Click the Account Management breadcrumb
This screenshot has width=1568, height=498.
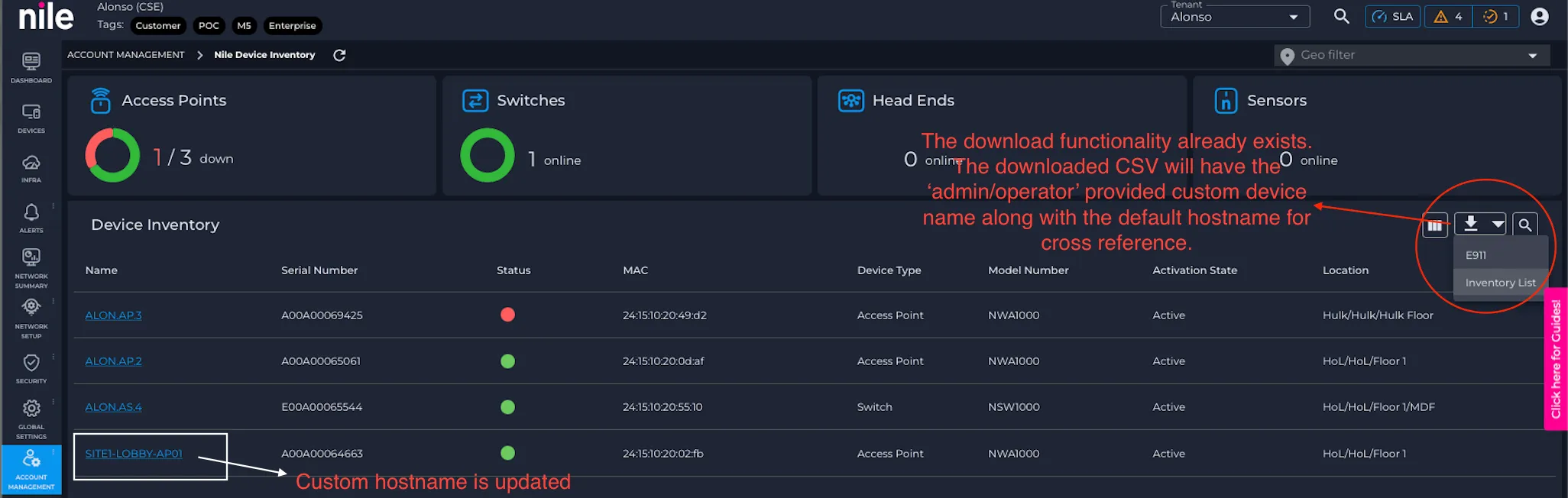point(126,55)
